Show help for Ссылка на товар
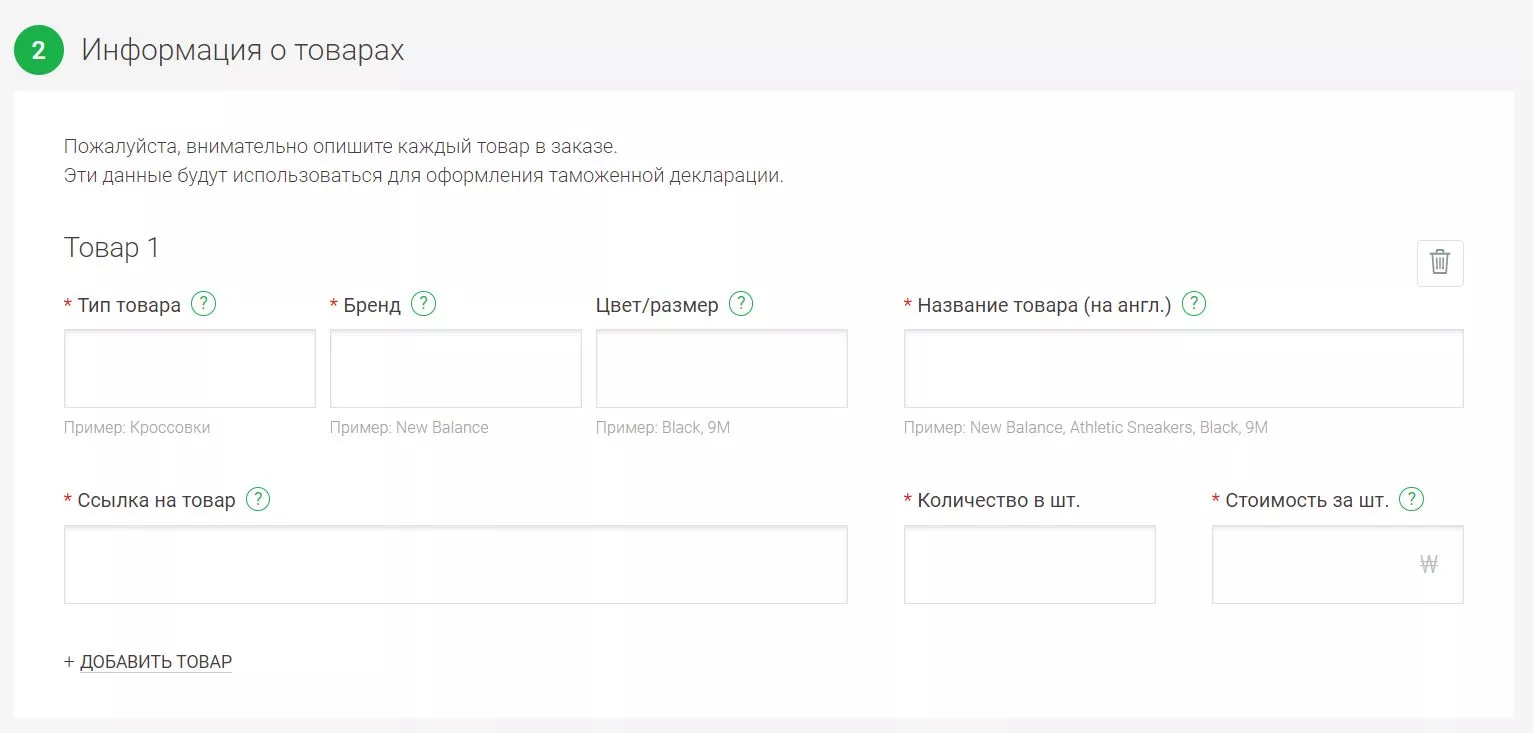1533x733 pixels. [x=258, y=498]
